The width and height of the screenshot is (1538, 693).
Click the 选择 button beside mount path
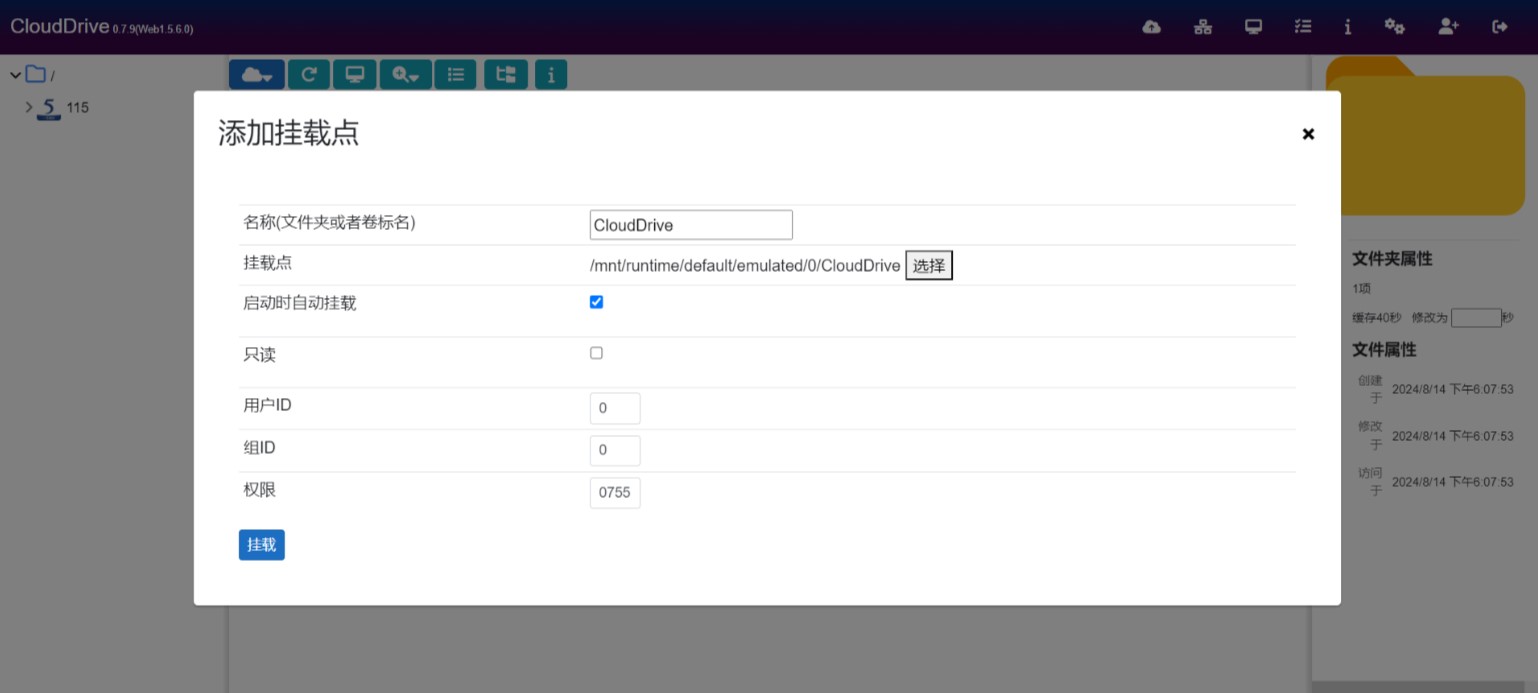coord(928,266)
